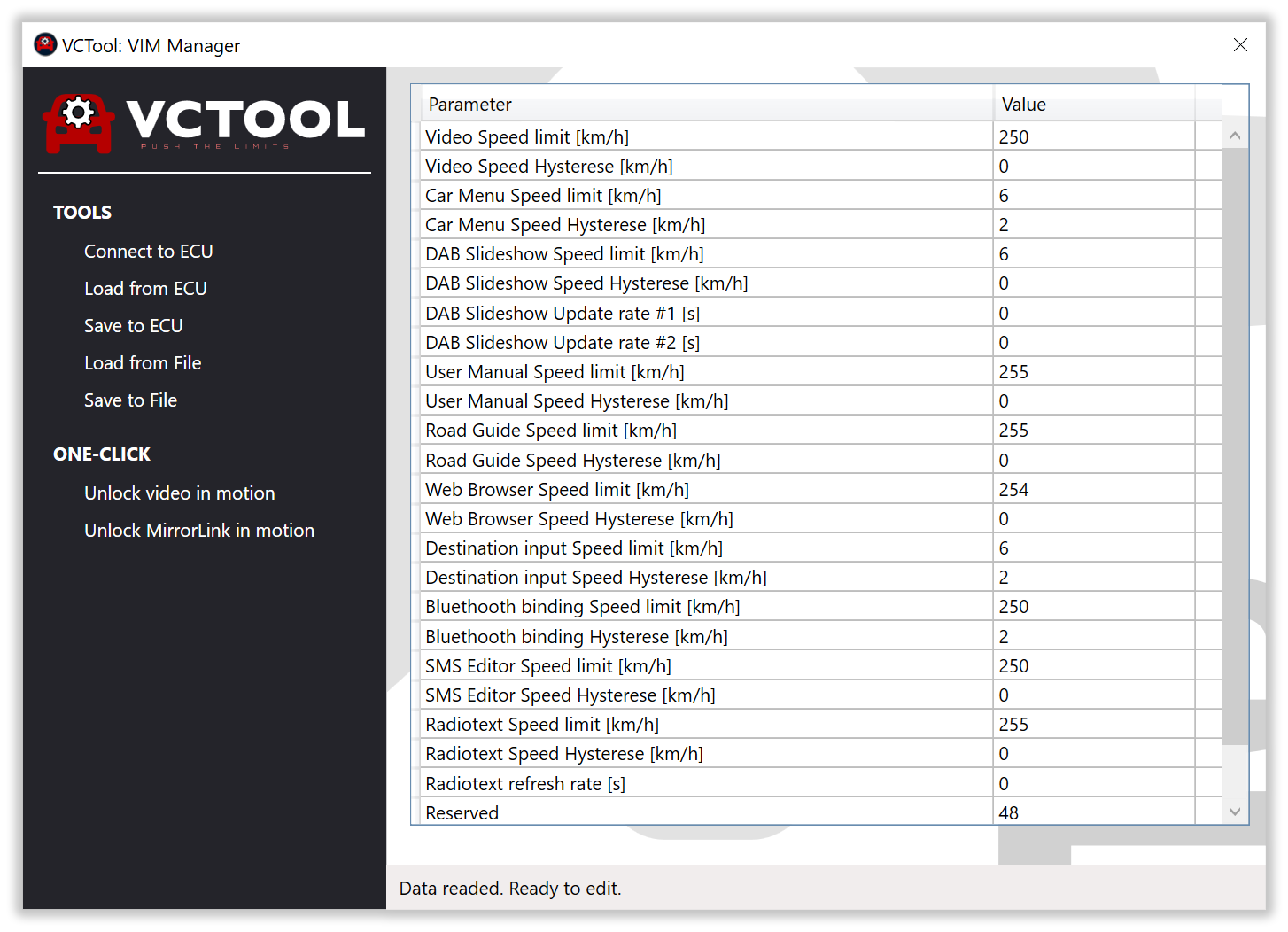Screen dimensions: 1288x932
Task: Click Connect to ECU
Action: click(x=148, y=252)
